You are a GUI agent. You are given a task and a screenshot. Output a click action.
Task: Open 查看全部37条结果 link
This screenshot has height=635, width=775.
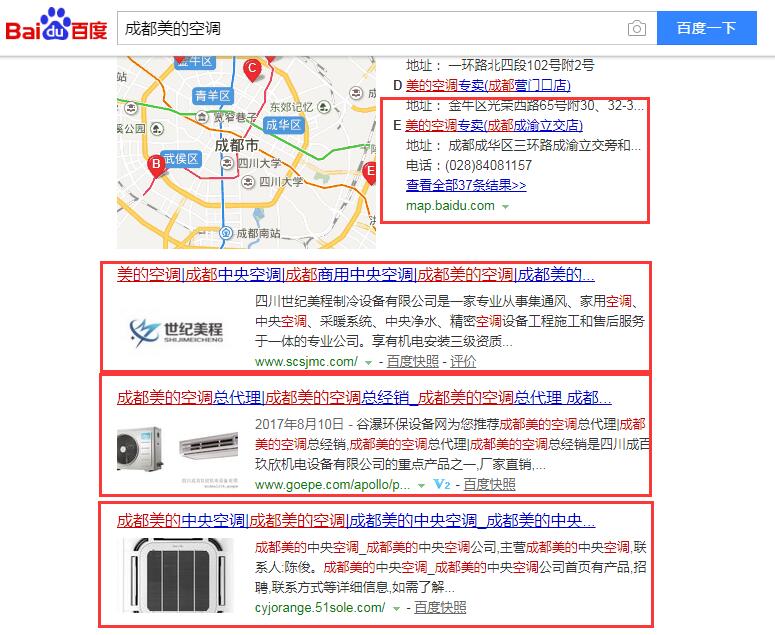(x=466, y=185)
